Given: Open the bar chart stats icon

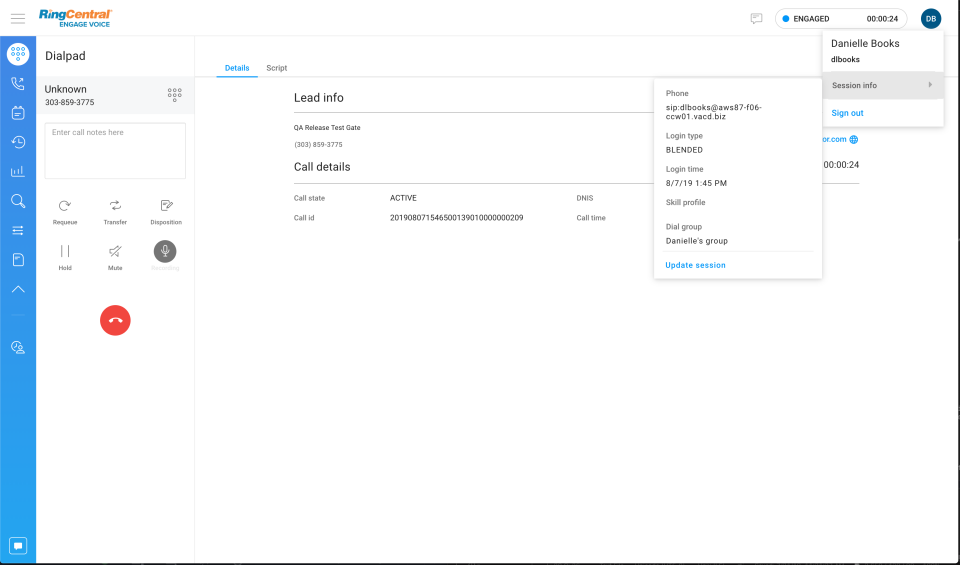Looking at the screenshot, I should (18, 171).
